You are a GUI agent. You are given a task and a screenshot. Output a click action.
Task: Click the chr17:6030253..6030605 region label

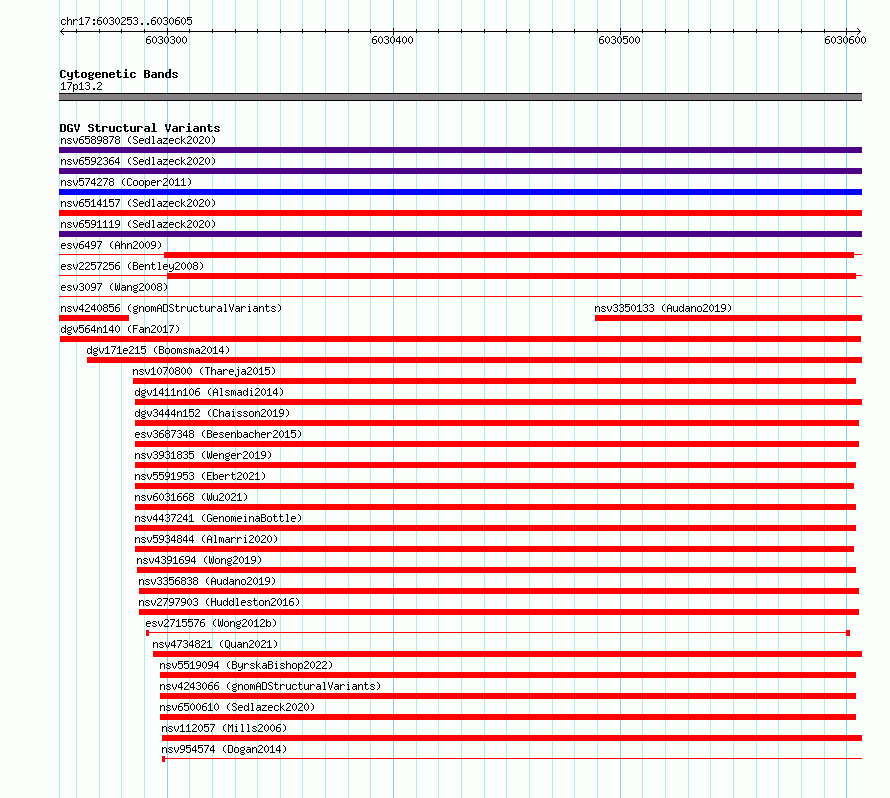coord(127,21)
